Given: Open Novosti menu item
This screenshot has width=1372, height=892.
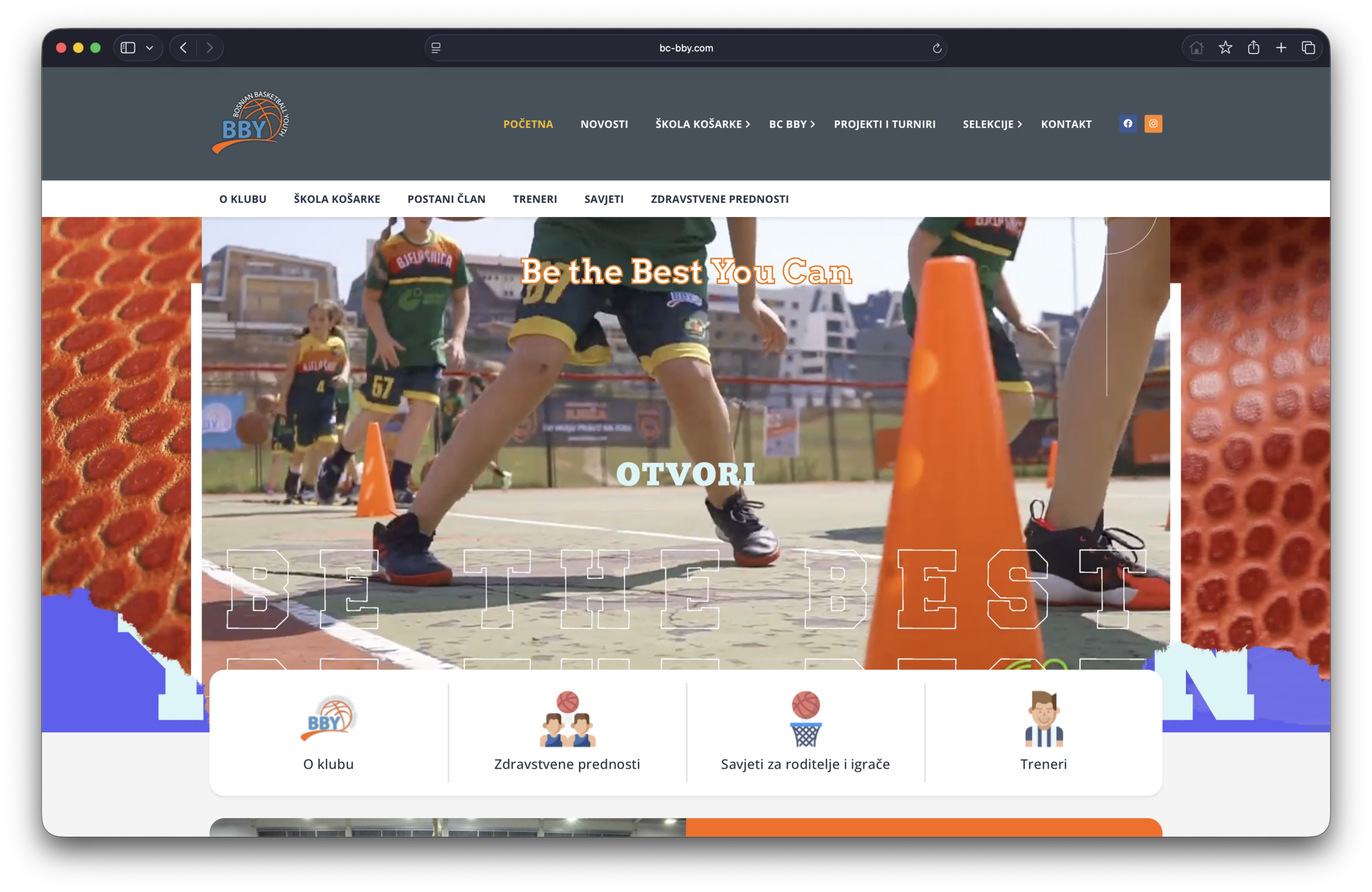Looking at the screenshot, I should tap(604, 124).
